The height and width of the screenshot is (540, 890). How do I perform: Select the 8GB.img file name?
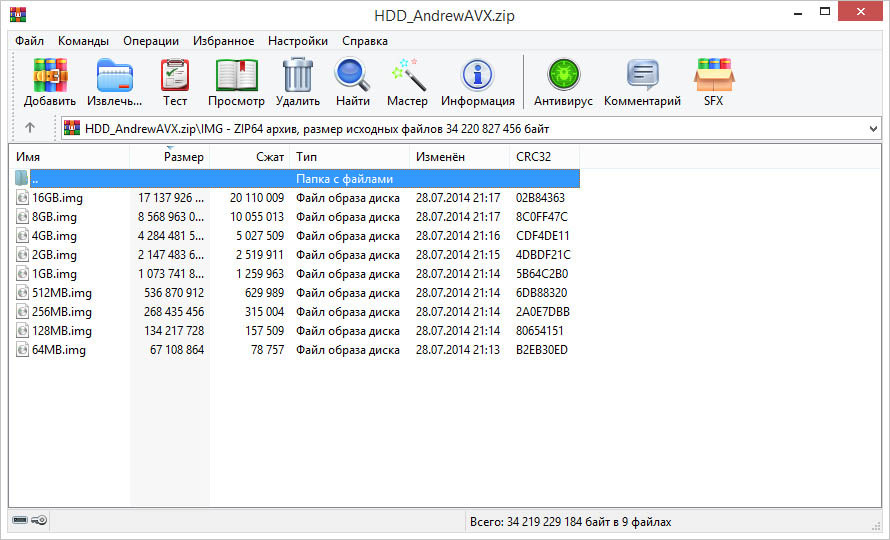(x=54, y=216)
